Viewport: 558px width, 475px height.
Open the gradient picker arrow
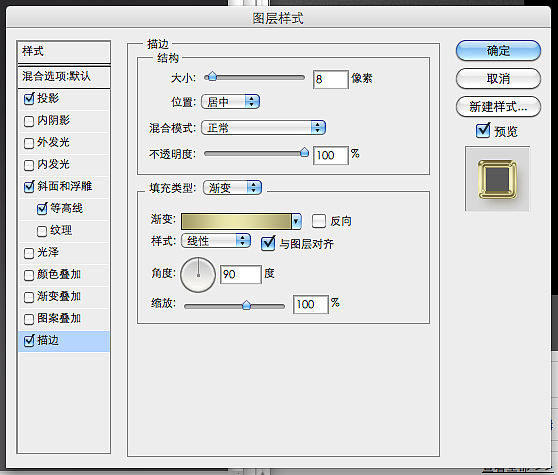pos(296,221)
